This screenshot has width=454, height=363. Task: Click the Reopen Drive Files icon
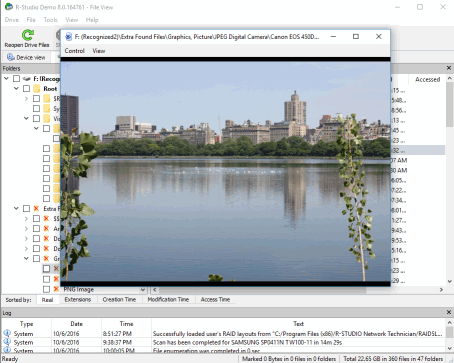coord(28,35)
